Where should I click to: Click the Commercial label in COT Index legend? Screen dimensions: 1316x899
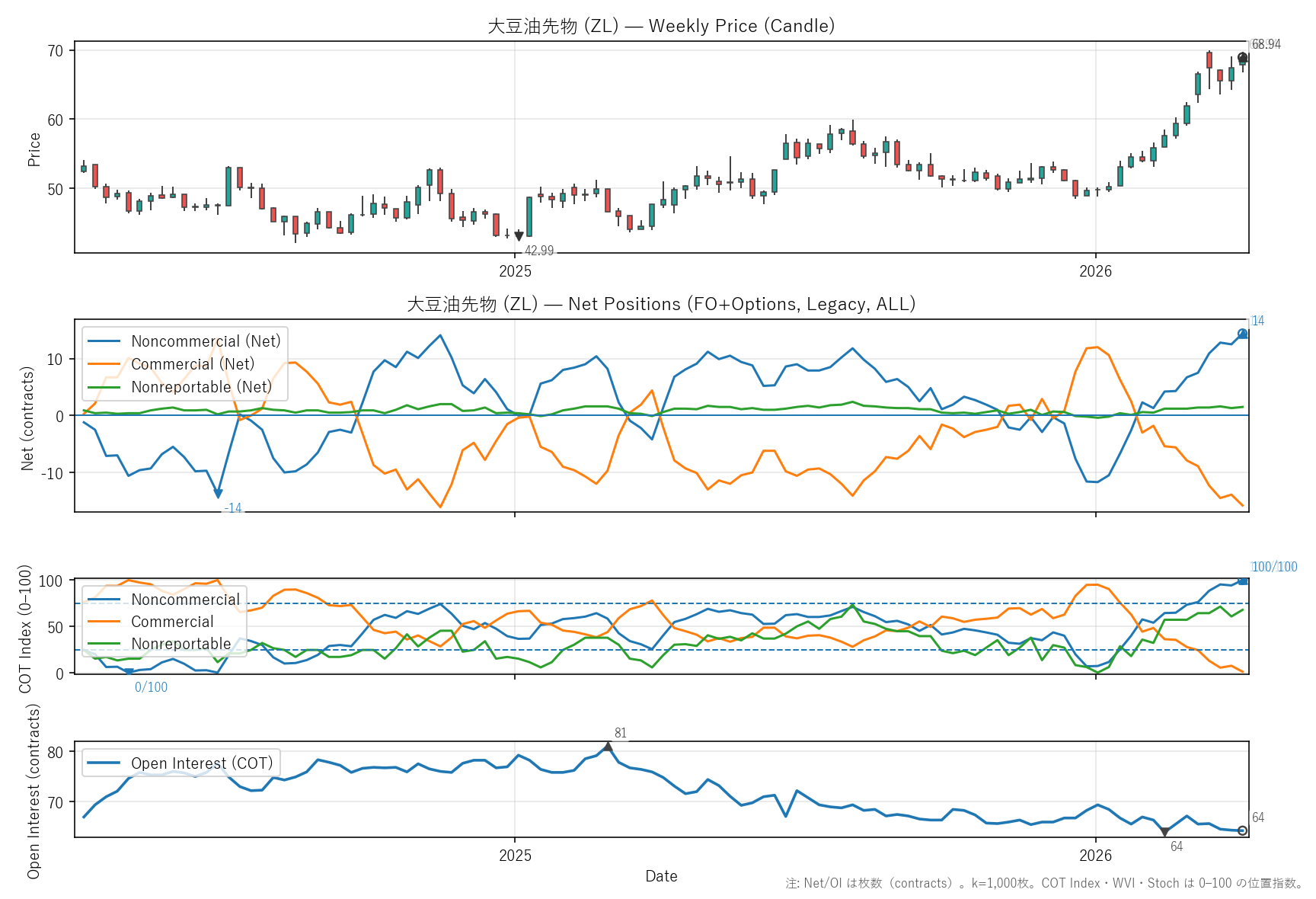(172, 622)
